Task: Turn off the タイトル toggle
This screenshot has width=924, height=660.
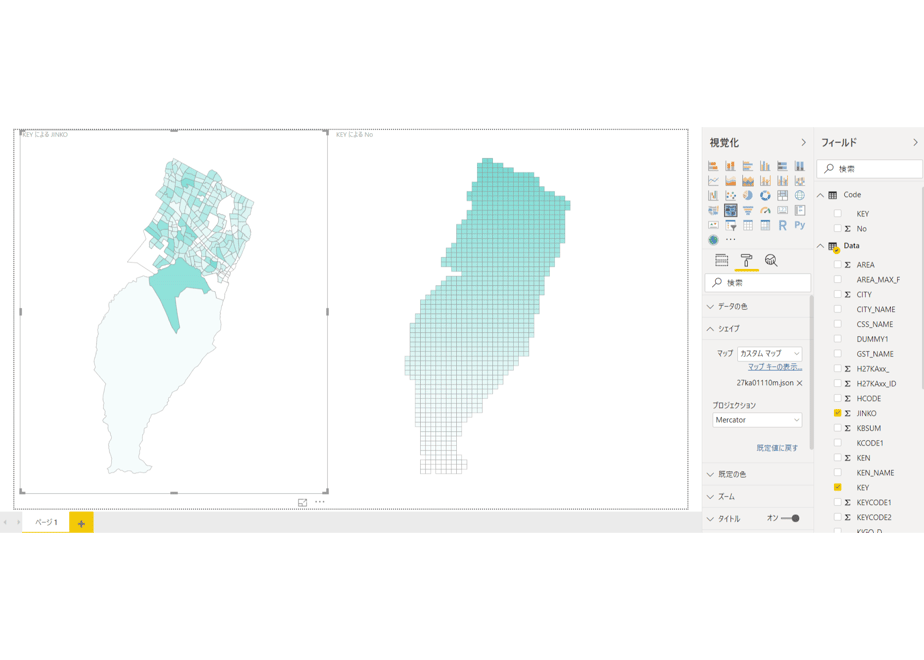Action: click(790, 519)
